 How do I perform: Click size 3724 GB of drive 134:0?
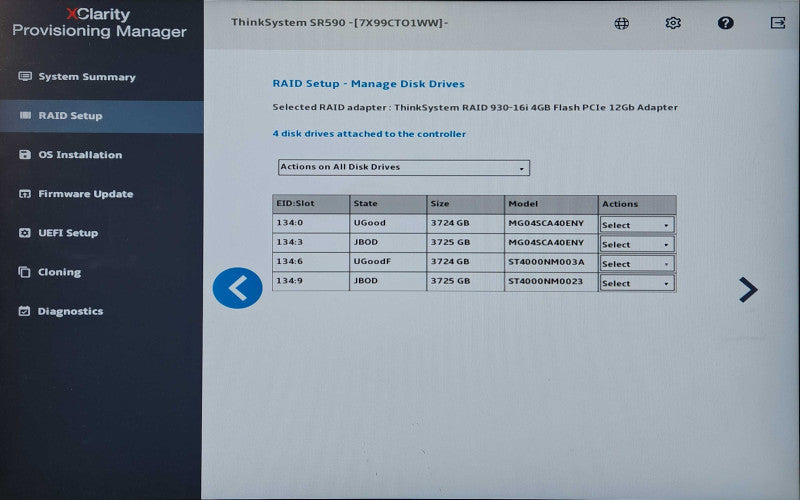[465, 223]
